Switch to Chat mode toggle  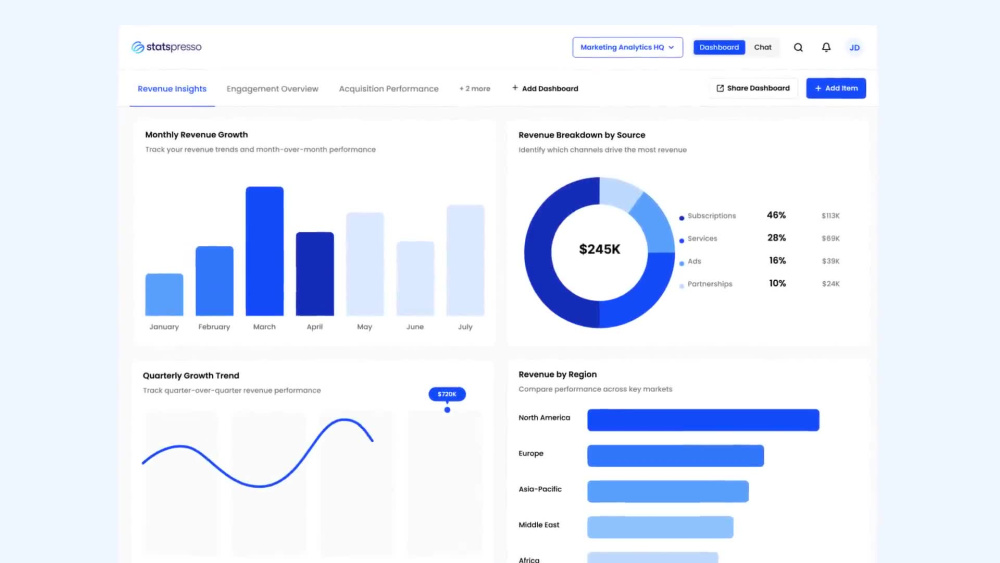[x=762, y=48]
